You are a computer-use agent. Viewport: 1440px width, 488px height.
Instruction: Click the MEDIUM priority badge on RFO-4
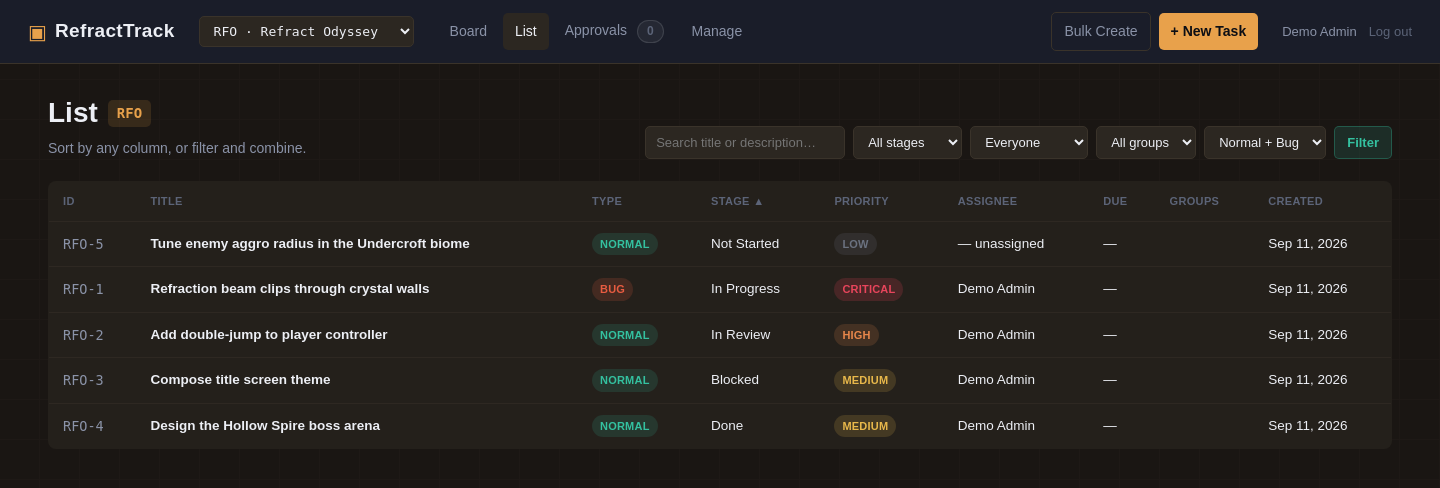pyautogui.click(x=865, y=426)
